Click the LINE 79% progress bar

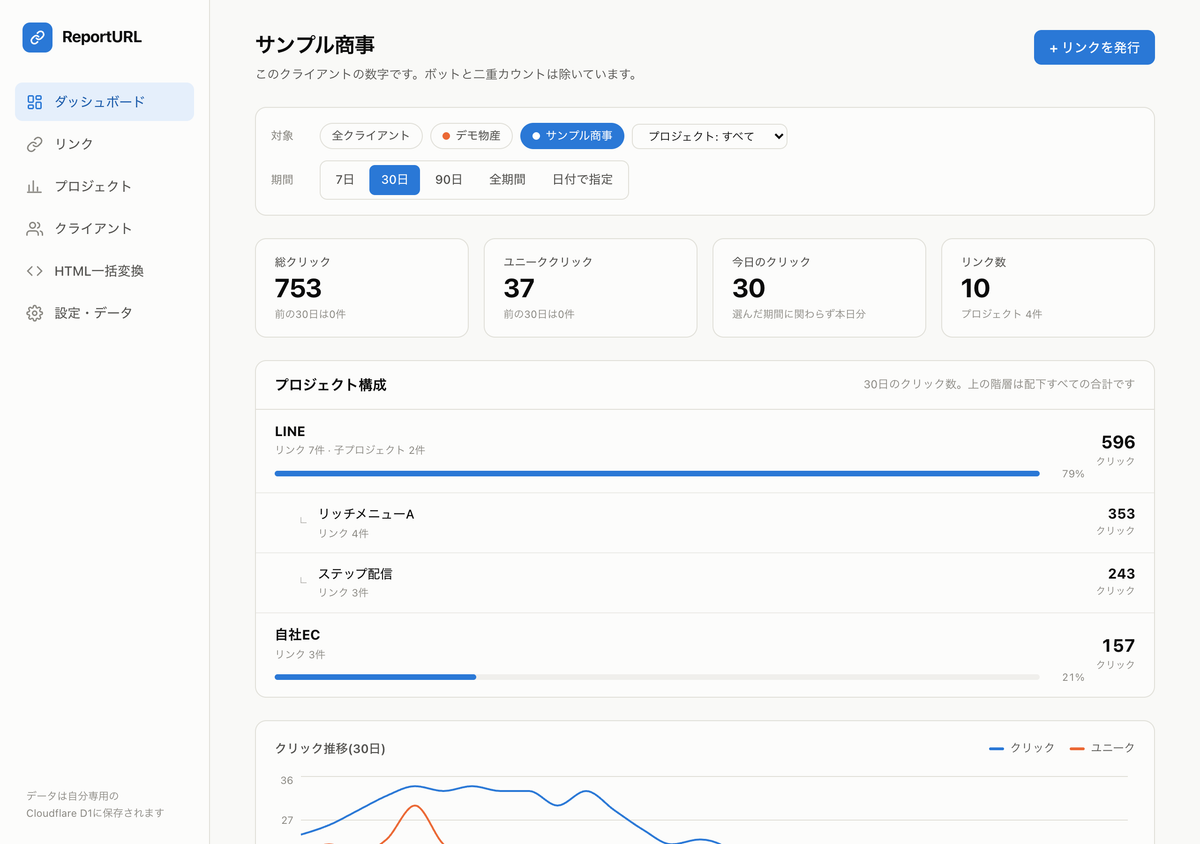pos(657,474)
